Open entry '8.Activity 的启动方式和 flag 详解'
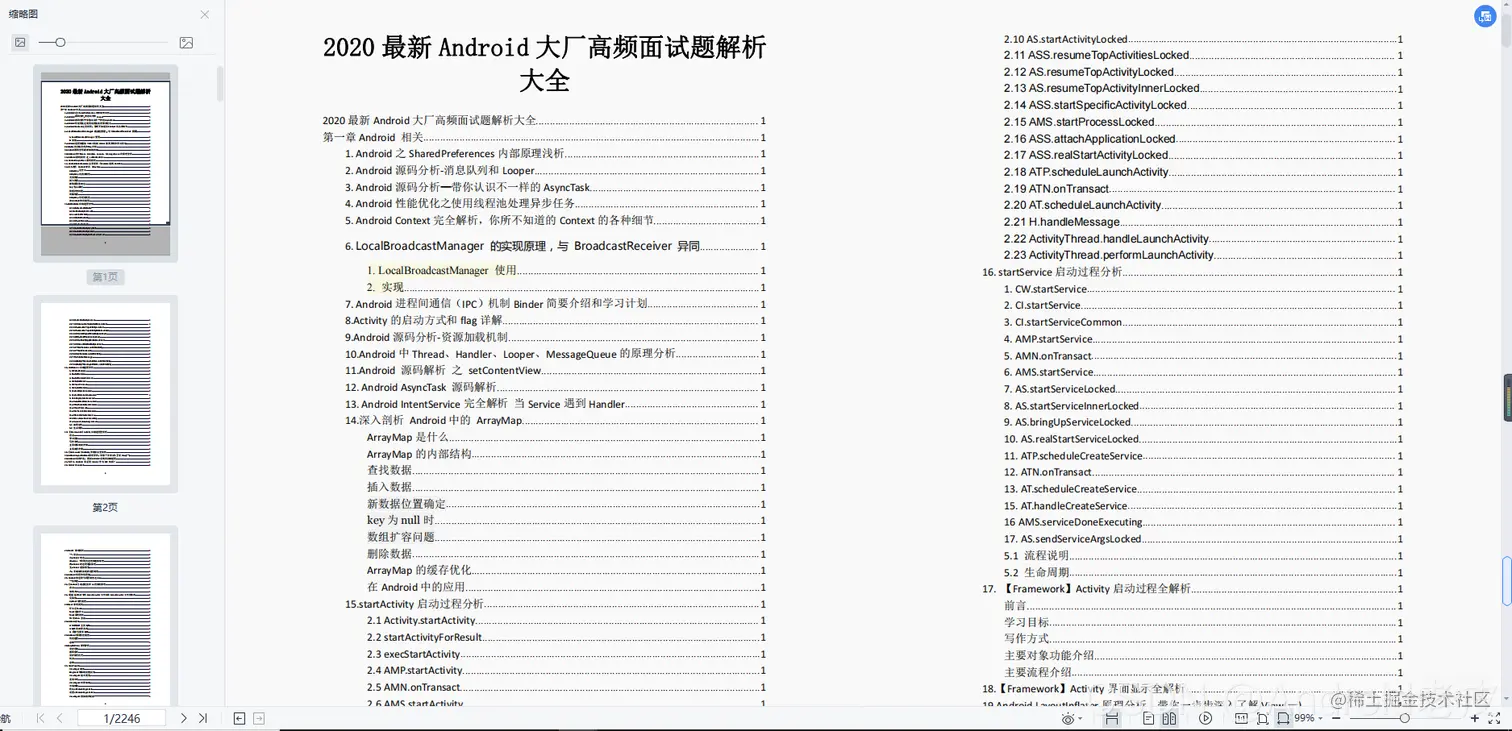Screen dimensions: 1512x731 point(423,321)
